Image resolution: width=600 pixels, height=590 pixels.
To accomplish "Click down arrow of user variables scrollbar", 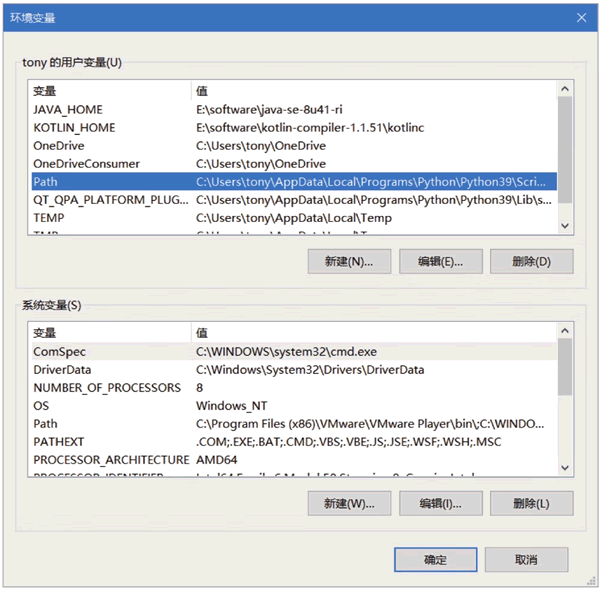I will click(565, 226).
